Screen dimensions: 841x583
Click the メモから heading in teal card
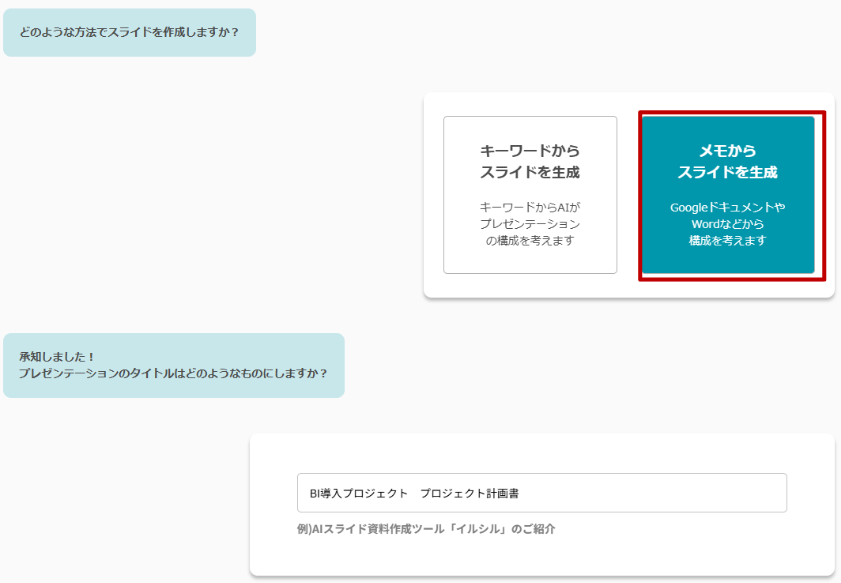pyautogui.click(x=727, y=150)
